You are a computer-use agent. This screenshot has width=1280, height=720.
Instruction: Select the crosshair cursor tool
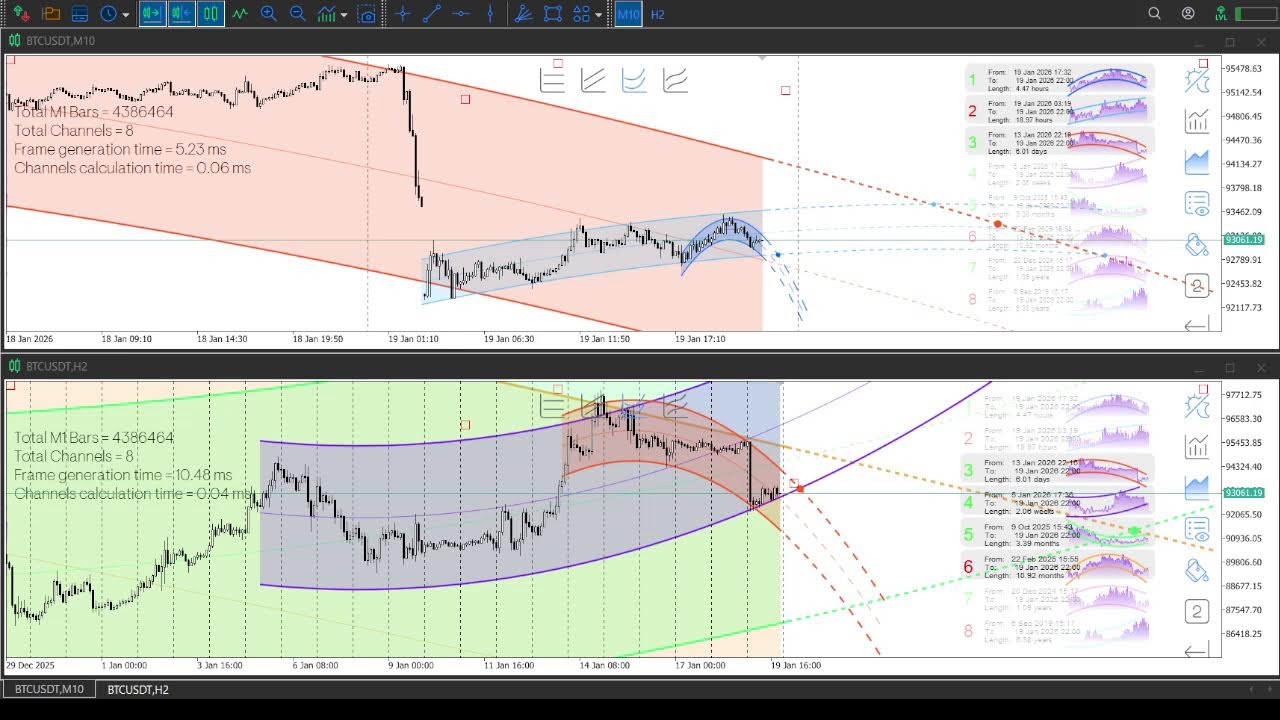(x=403, y=14)
